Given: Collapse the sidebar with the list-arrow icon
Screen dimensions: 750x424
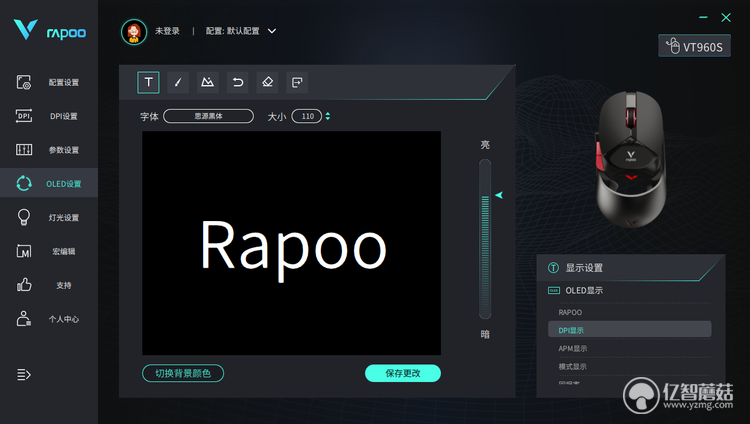Looking at the screenshot, I should (x=24, y=374).
